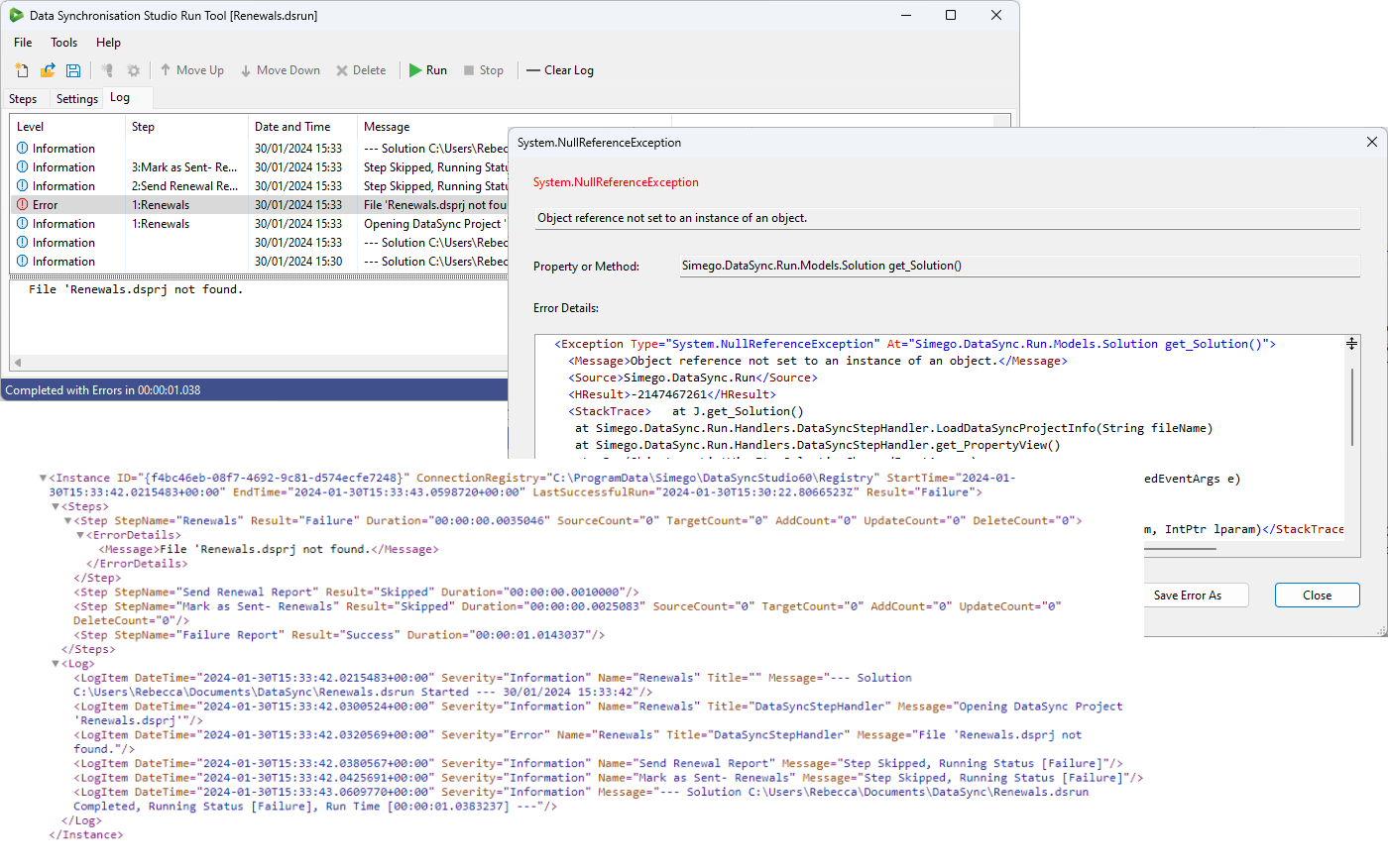Screen dimensions: 1388x868
Task: Click the Run Tool app icon in title bar
Action: pos(17,15)
